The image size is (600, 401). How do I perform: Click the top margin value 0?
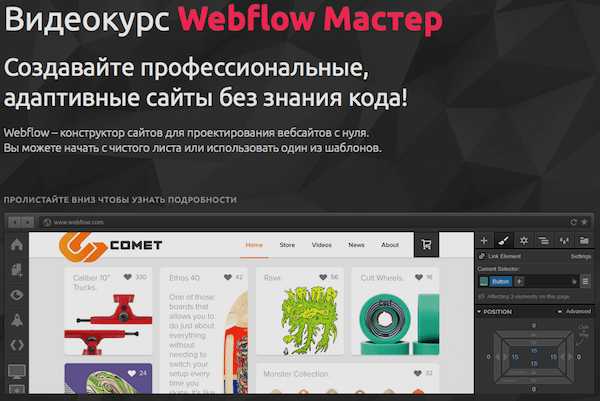click(x=534, y=326)
